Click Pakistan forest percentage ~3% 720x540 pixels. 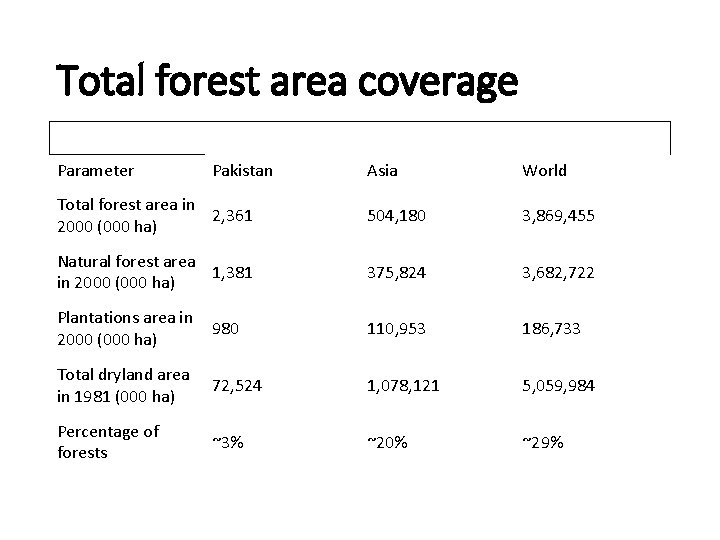(228, 442)
